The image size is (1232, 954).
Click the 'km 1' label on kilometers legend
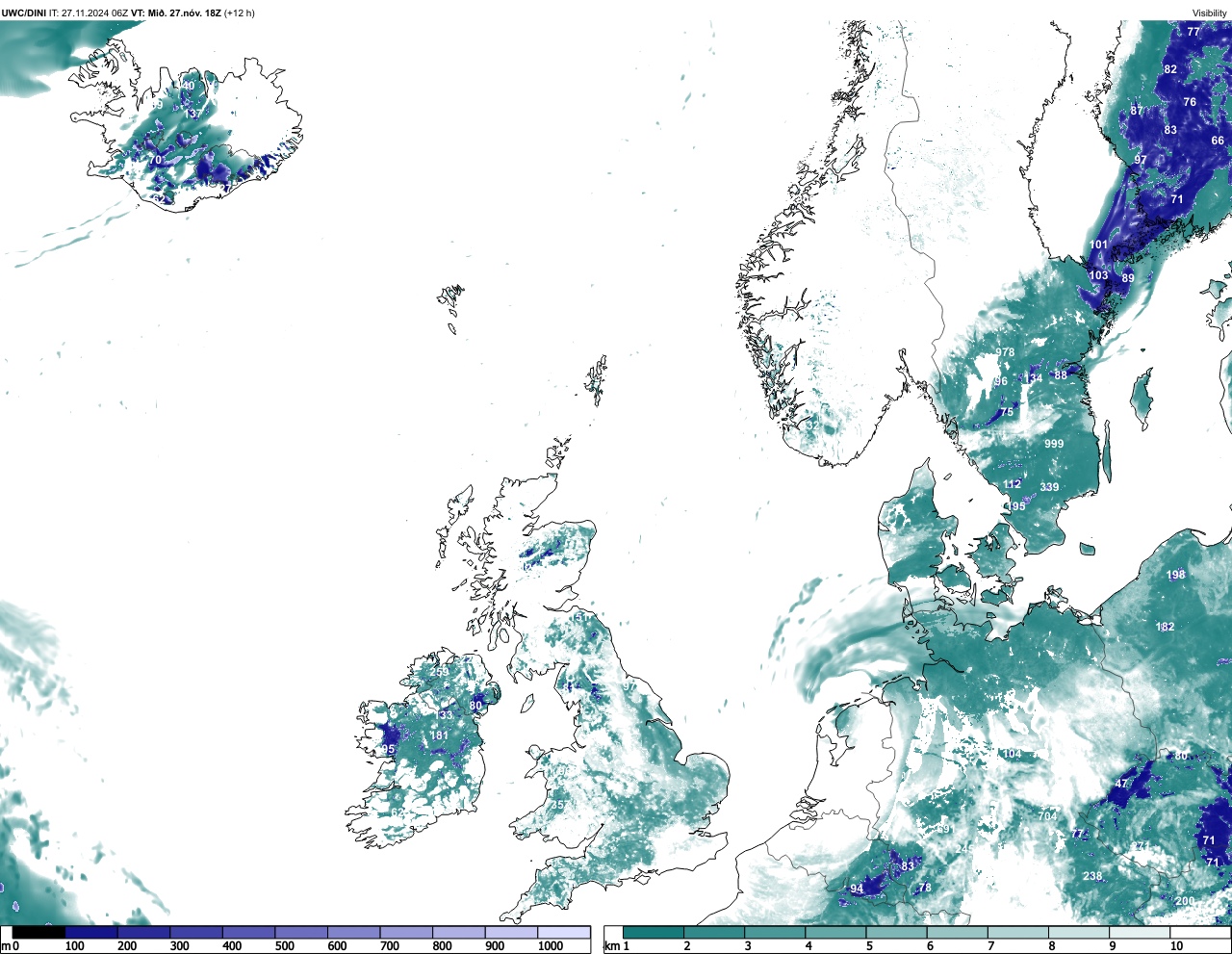coord(617,946)
